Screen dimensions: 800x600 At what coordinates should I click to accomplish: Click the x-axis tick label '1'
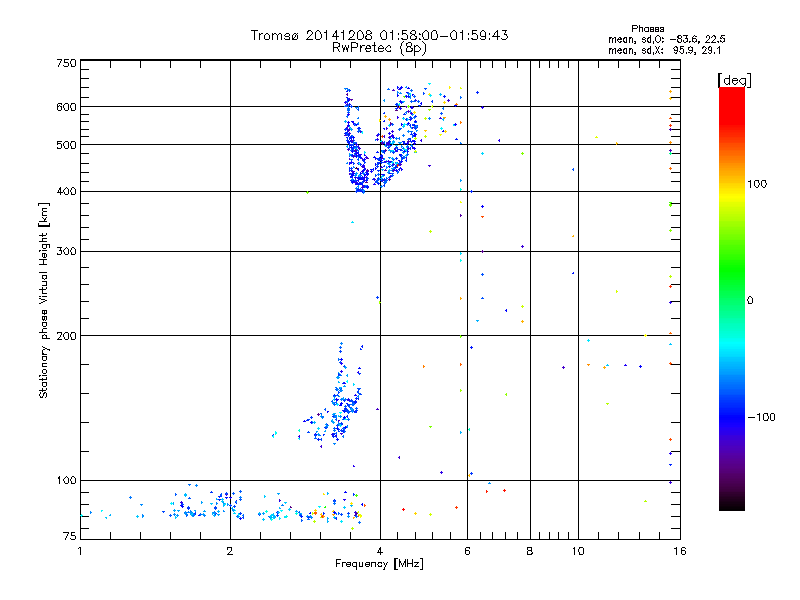click(x=80, y=551)
